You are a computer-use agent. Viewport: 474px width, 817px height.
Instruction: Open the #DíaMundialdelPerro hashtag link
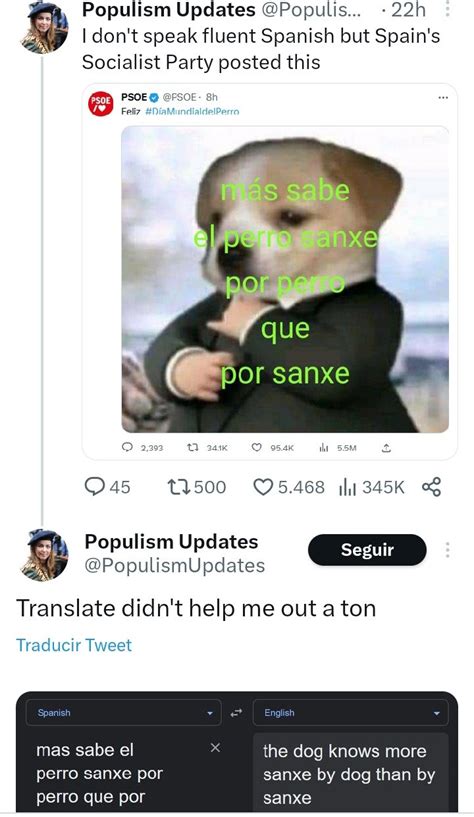tap(192, 112)
